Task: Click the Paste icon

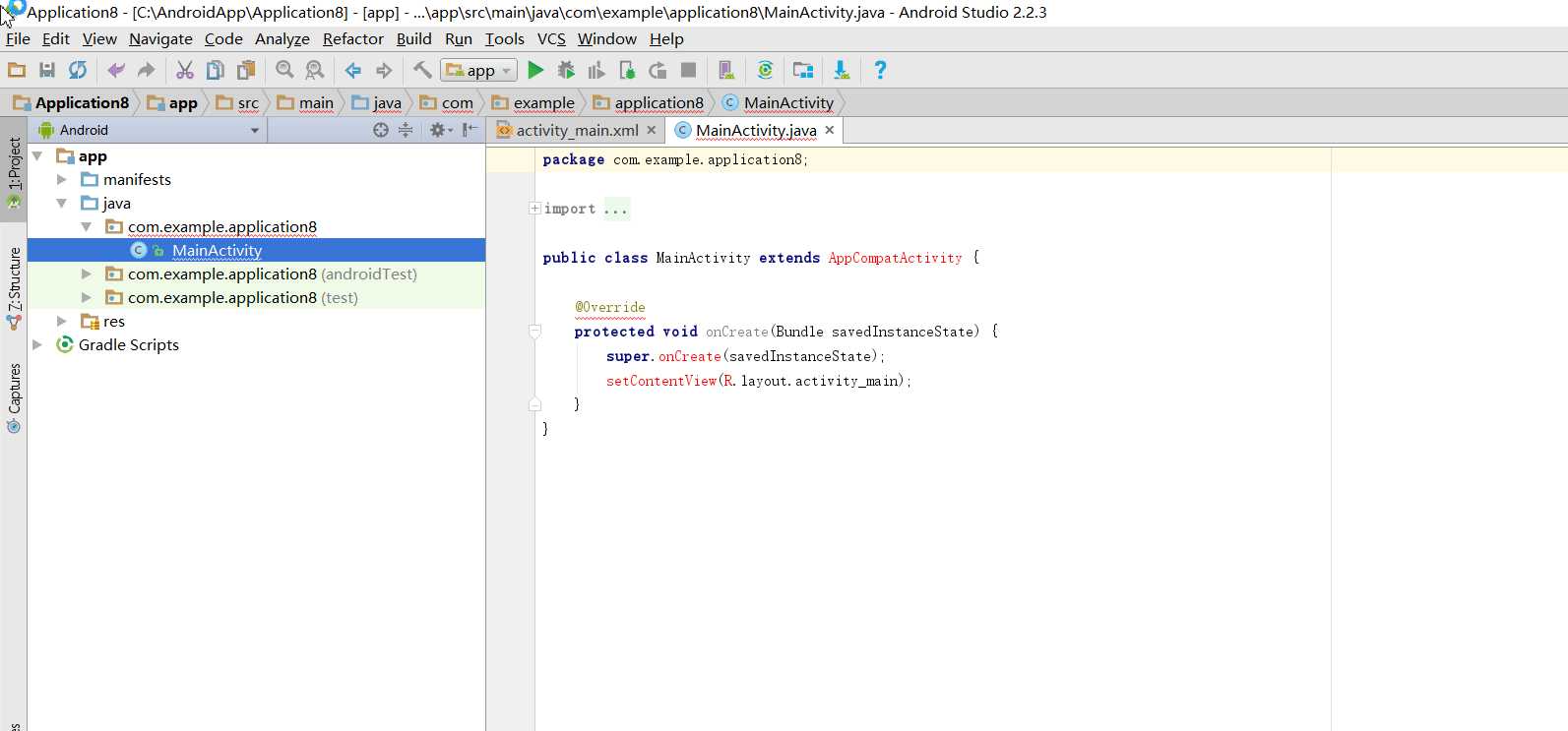Action: pos(246,70)
